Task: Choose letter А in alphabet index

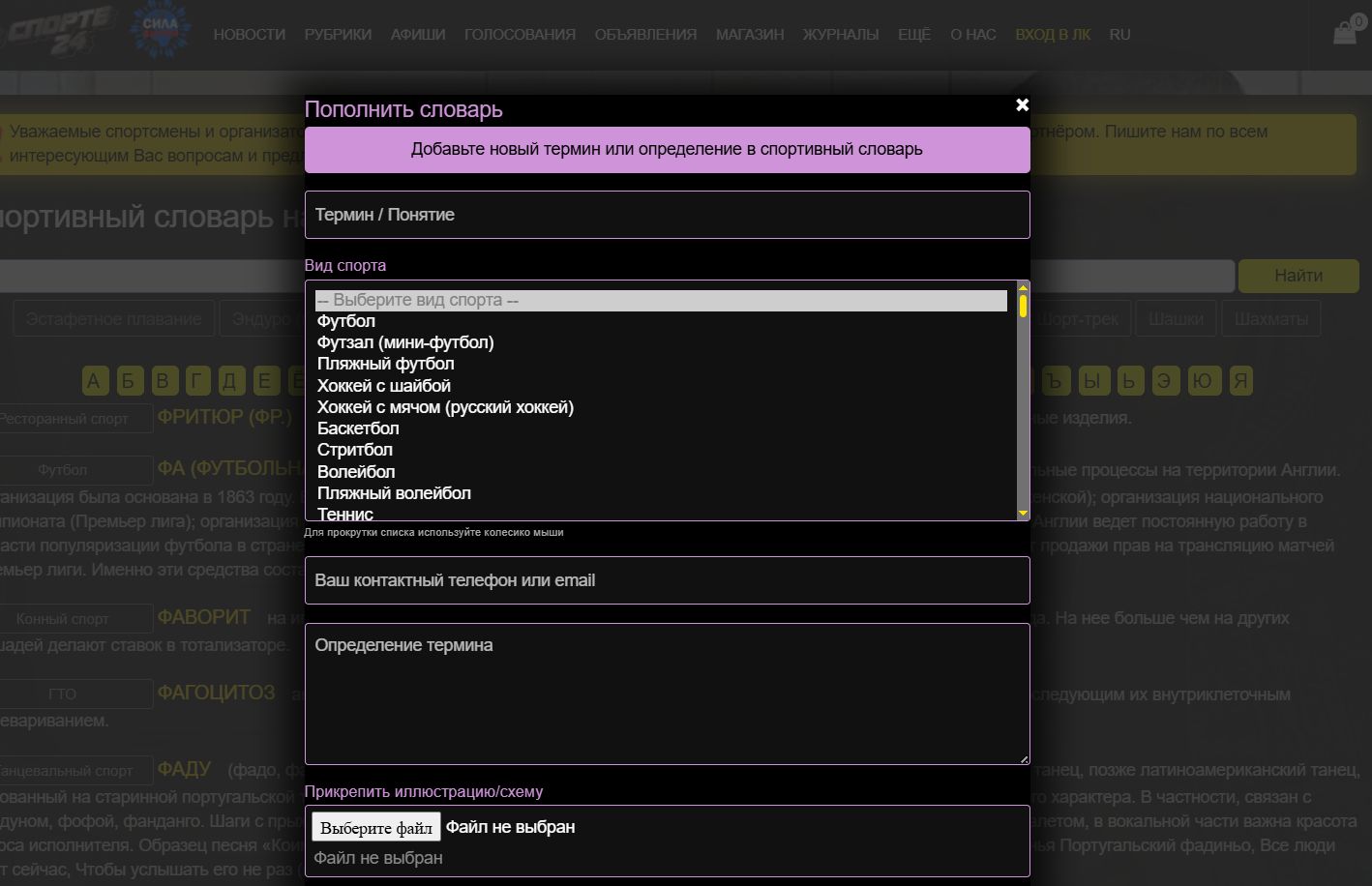Action: pyautogui.click(x=94, y=381)
